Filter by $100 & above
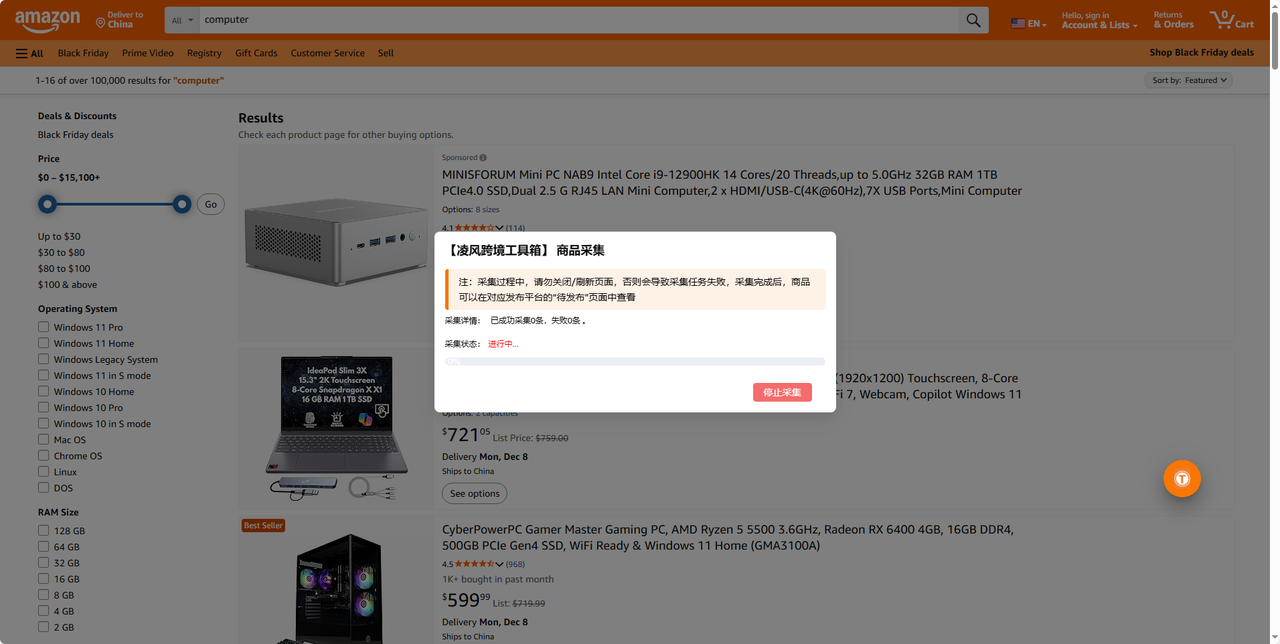The width and height of the screenshot is (1280, 644). coord(68,284)
